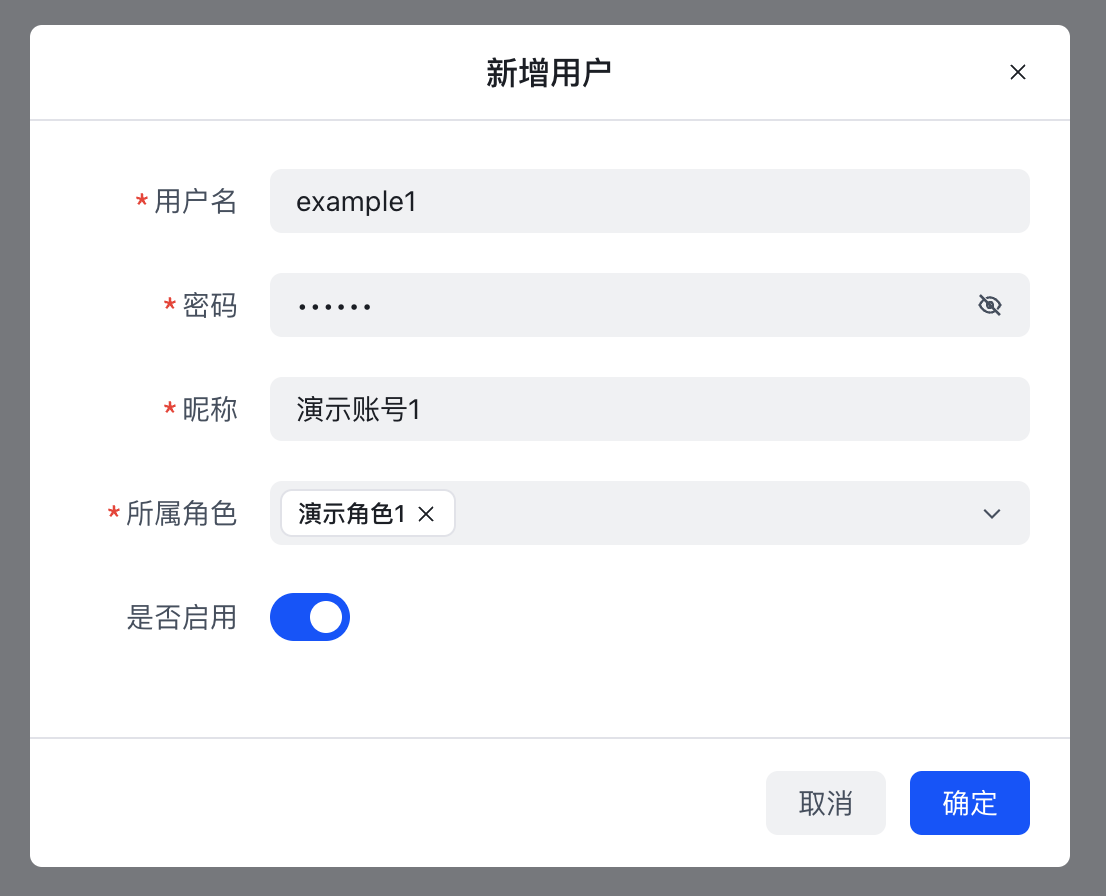Click the 确定 confirm button

coord(969,803)
